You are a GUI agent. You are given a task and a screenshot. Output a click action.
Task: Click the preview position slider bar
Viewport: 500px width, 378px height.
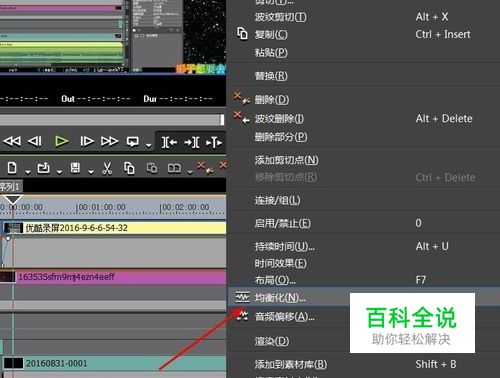click(x=112, y=120)
